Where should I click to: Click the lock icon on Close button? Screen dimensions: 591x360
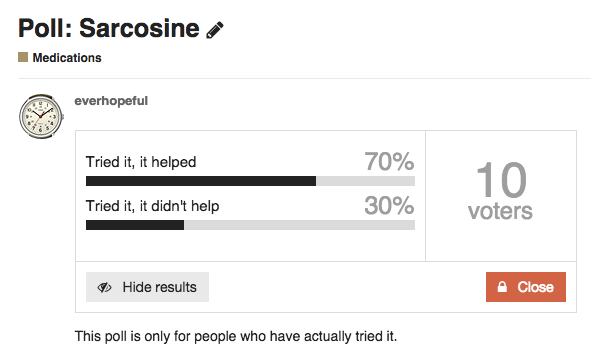[x=502, y=286]
